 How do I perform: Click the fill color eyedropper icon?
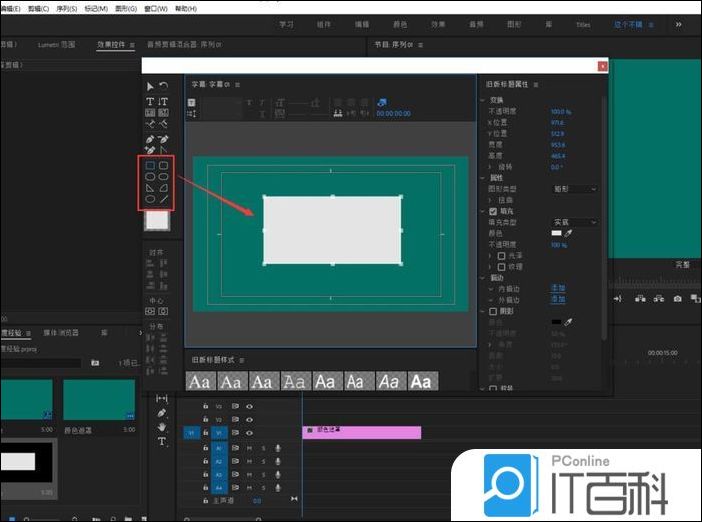coord(570,233)
